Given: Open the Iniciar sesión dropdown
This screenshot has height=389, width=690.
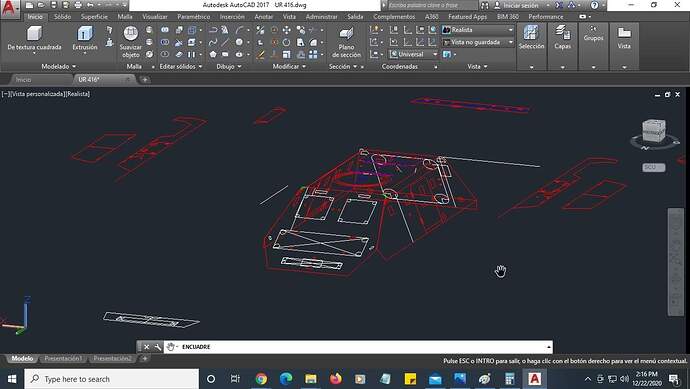Looking at the screenshot, I should 521,5.
